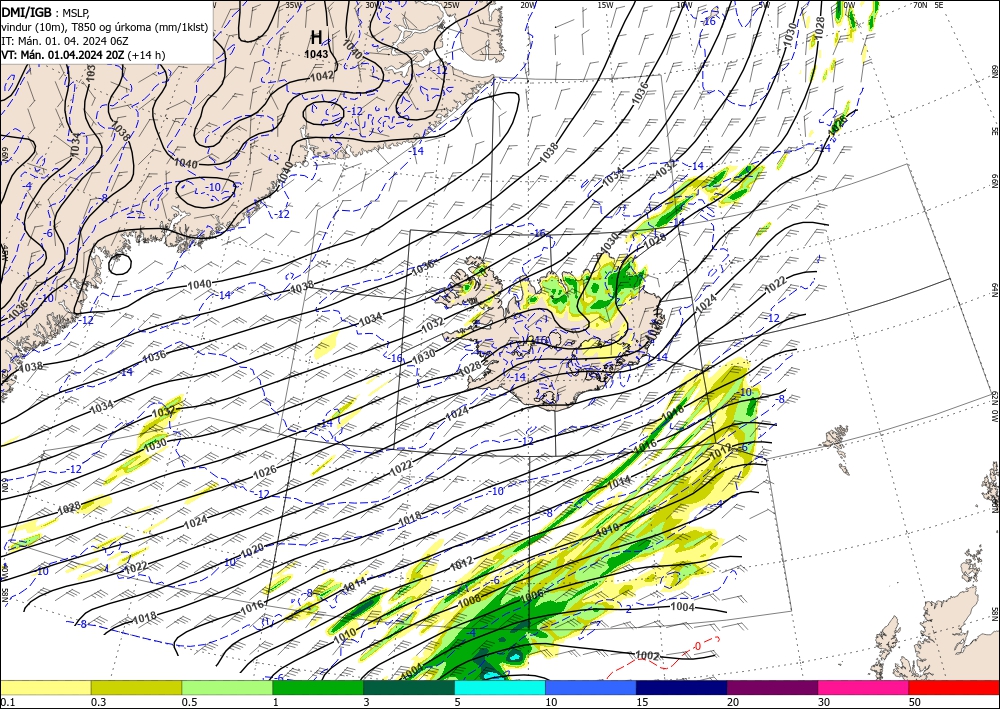Click the '15W' longitude label

coord(605,4)
